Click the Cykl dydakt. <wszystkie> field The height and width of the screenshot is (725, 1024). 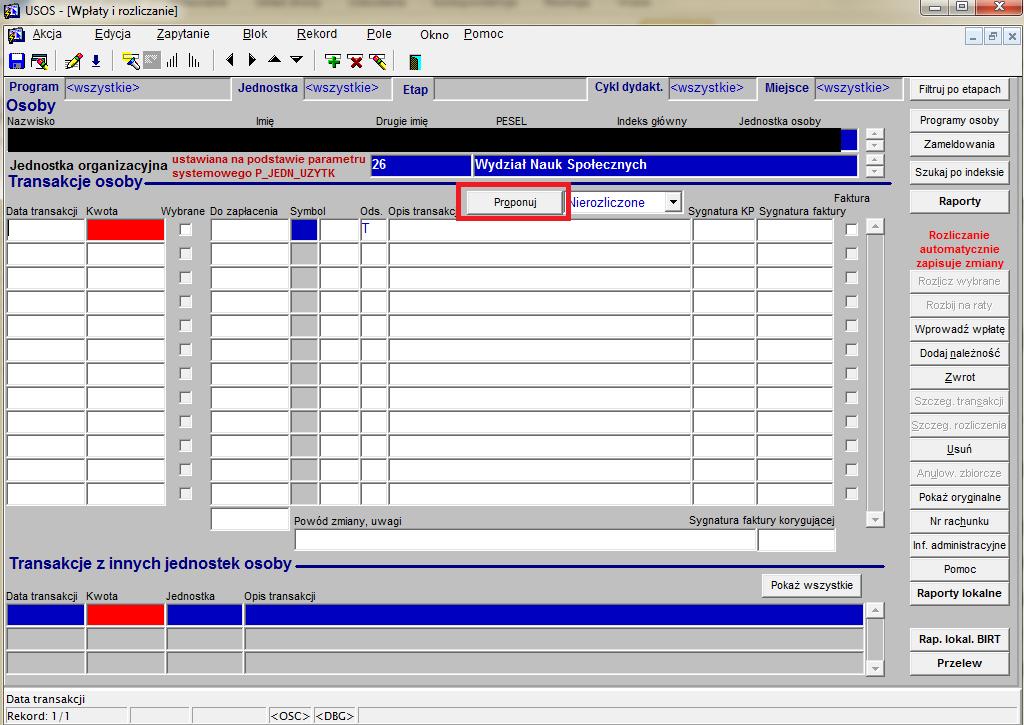point(711,88)
